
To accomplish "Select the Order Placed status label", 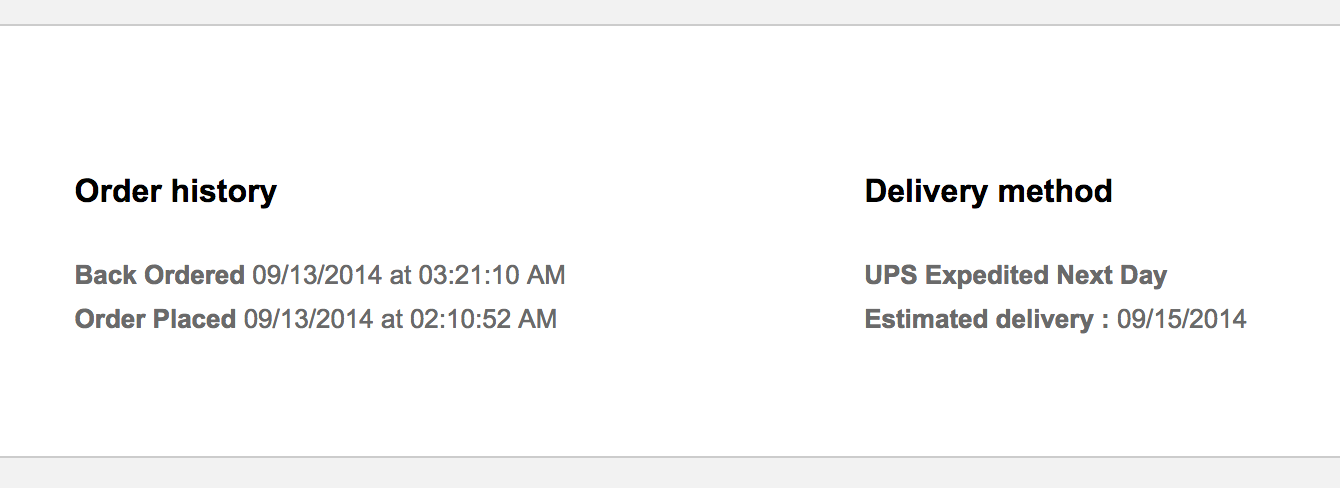I will tap(156, 319).
